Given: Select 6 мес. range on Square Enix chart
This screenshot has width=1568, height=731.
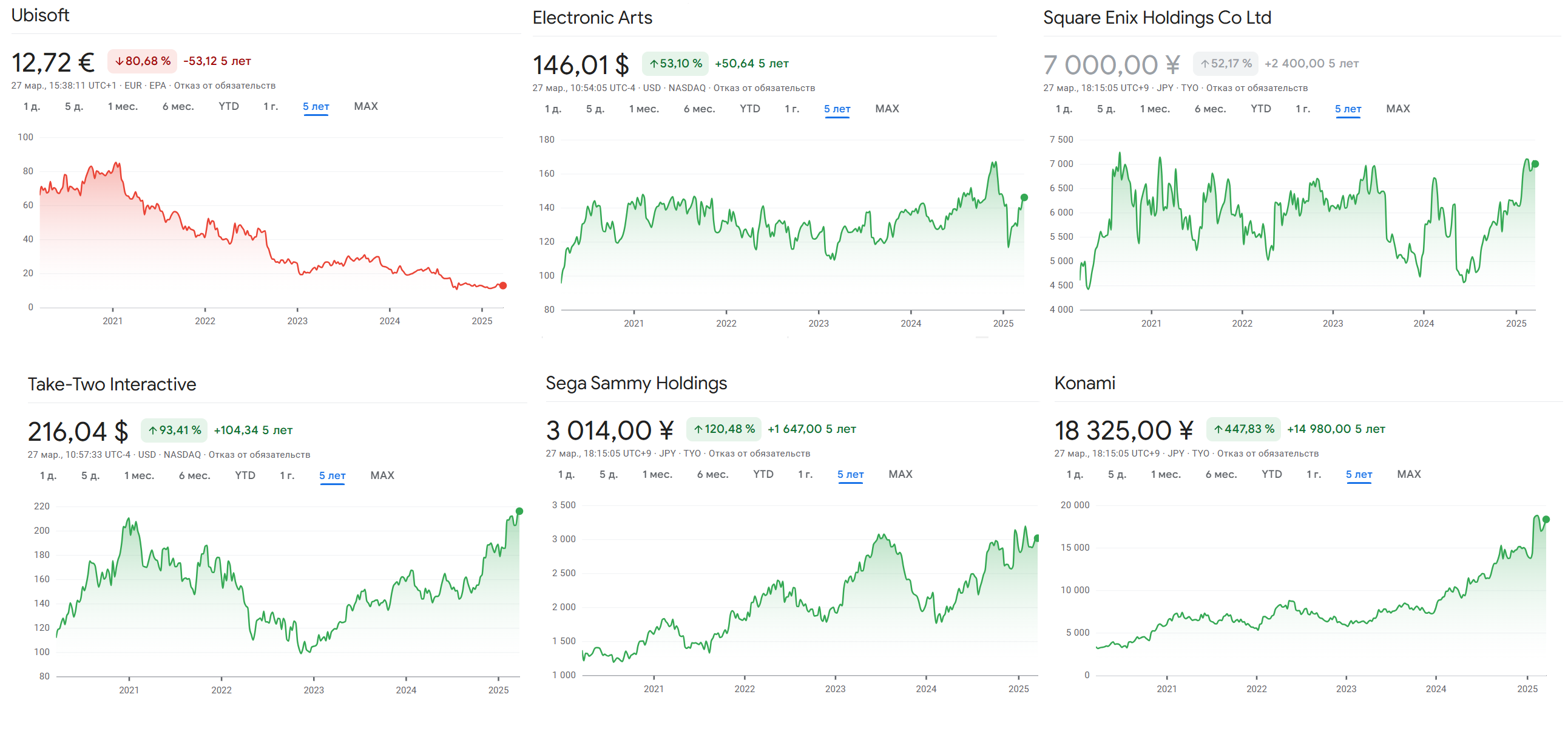Looking at the screenshot, I should click(x=1210, y=109).
